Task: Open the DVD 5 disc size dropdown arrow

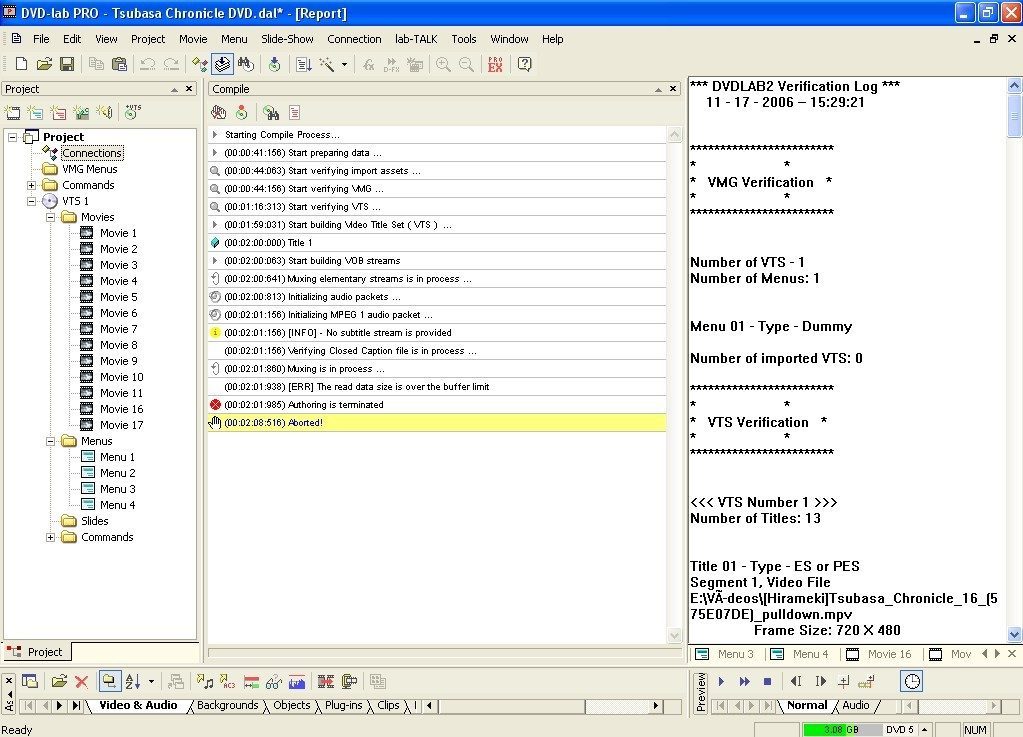Action: click(x=924, y=730)
